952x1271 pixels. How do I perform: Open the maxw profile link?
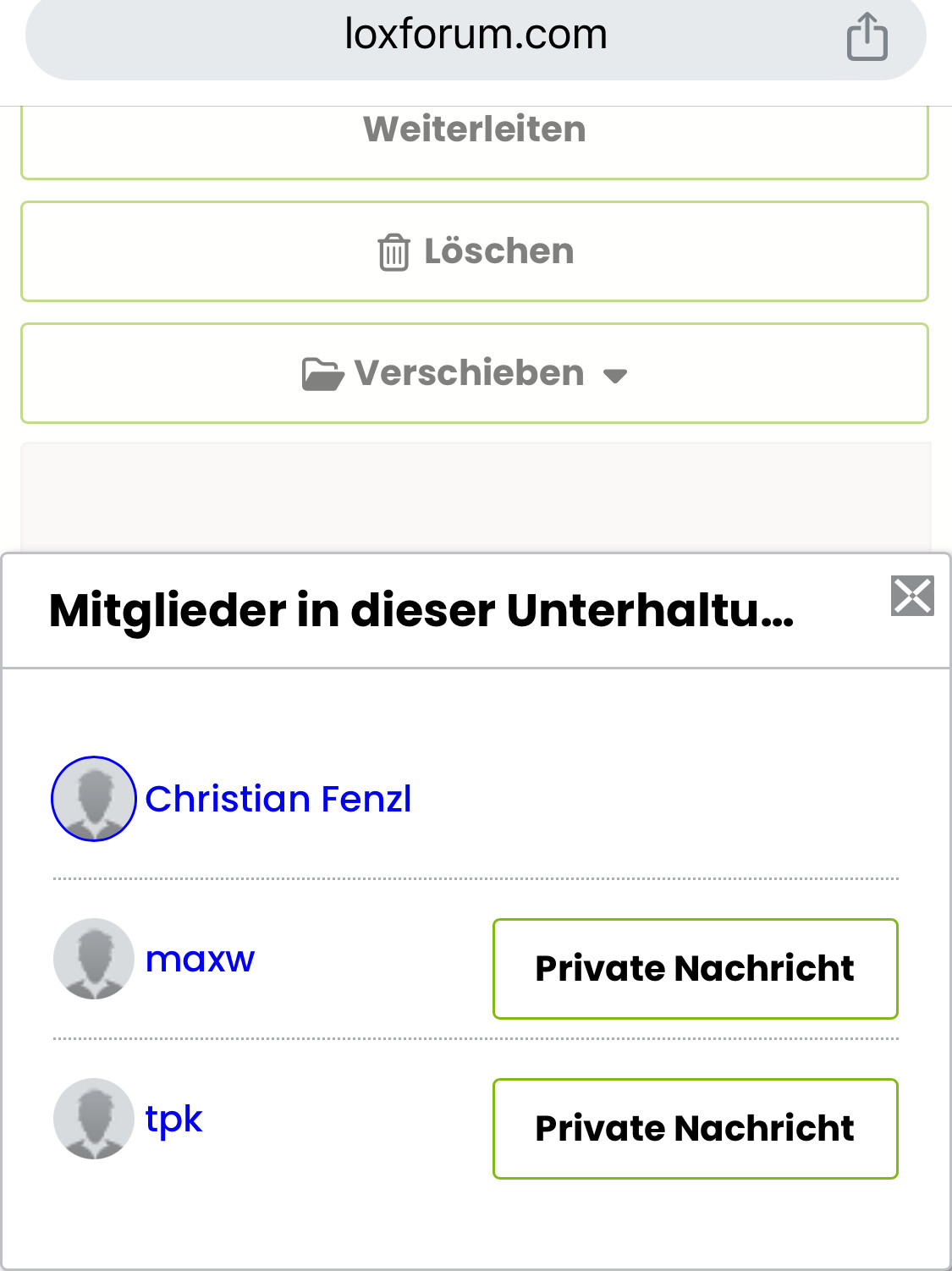point(200,960)
